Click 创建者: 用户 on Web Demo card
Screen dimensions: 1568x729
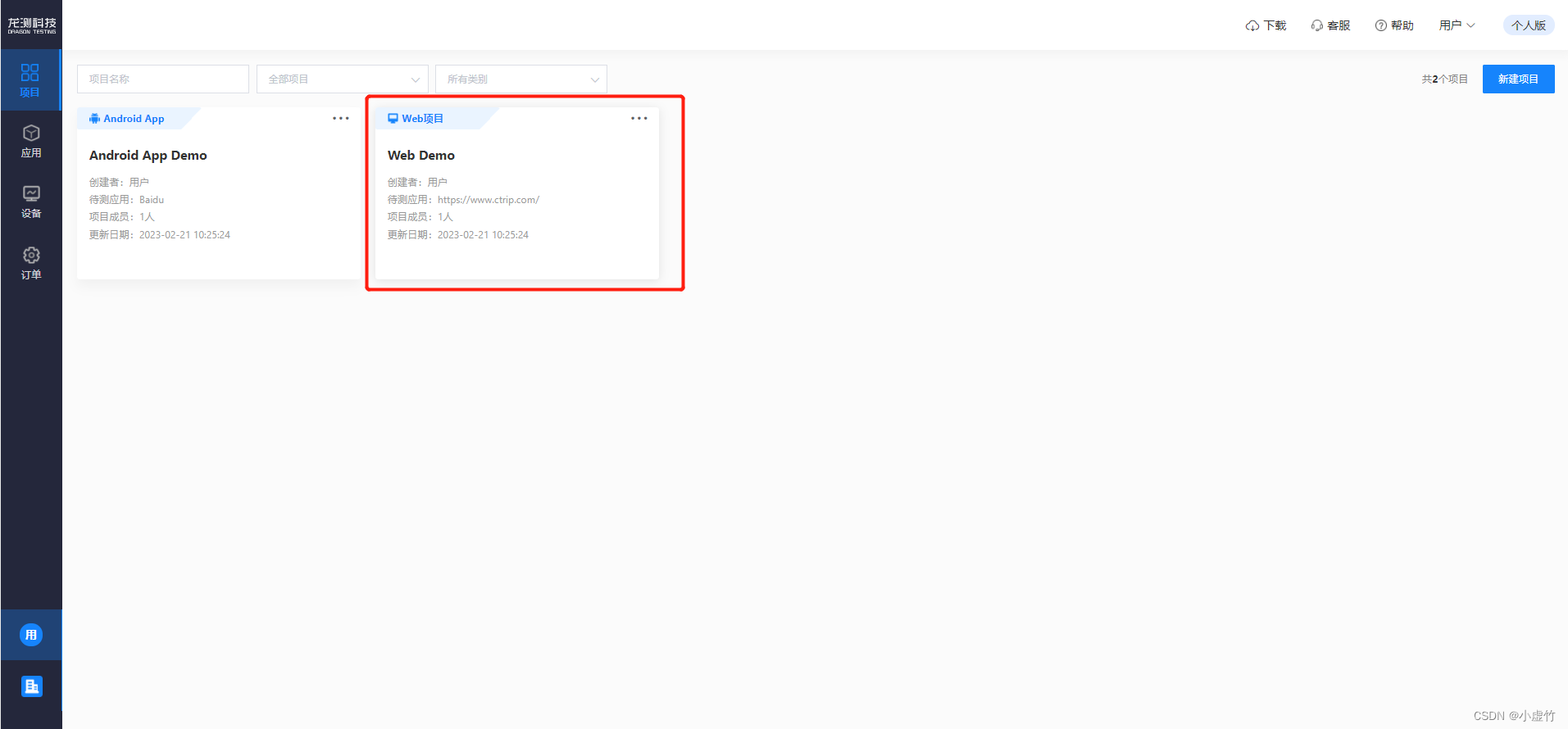click(x=417, y=183)
